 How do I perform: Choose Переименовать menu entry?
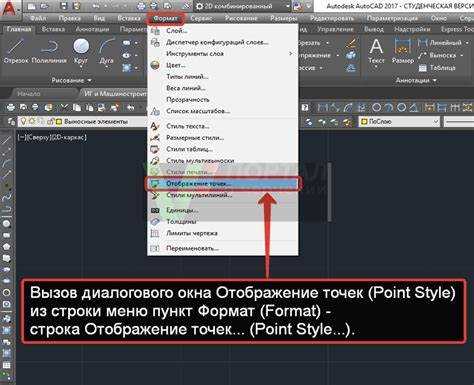click(x=223, y=248)
